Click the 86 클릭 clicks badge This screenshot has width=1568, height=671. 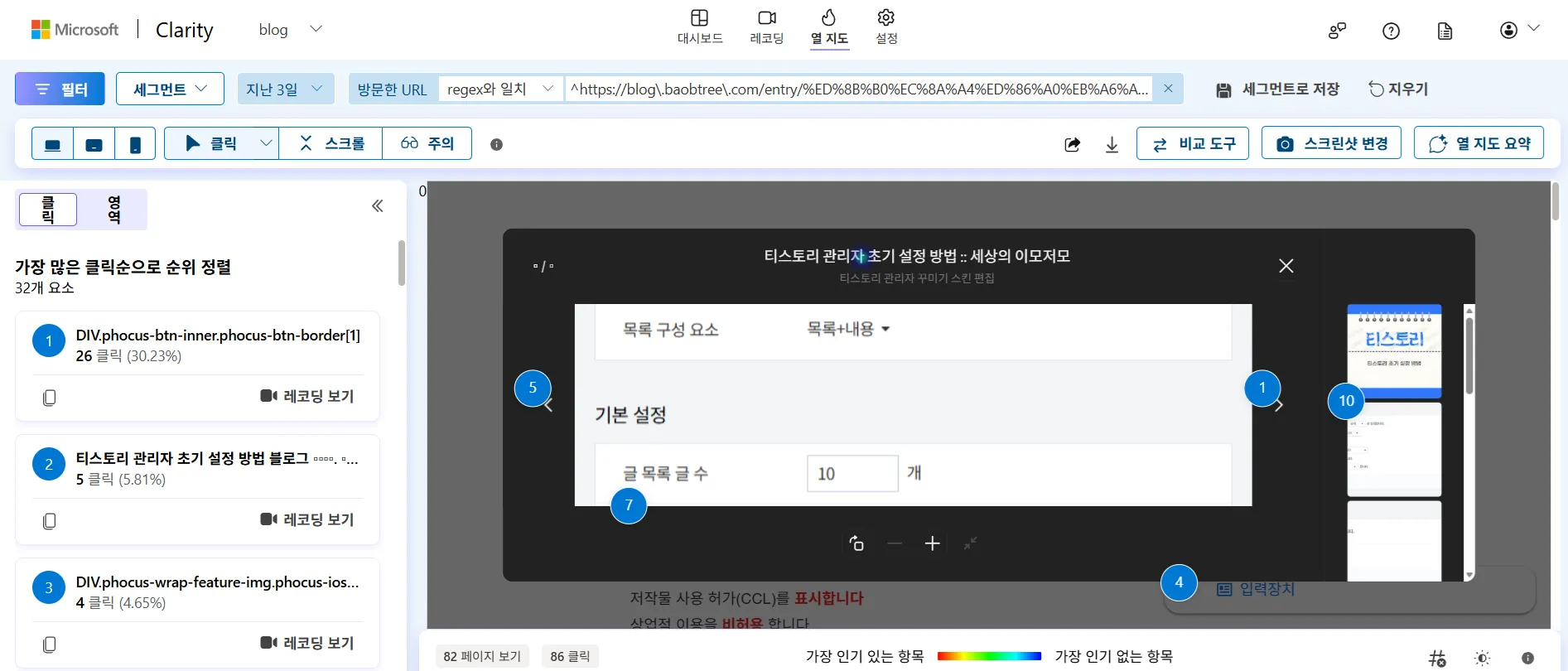[x=571, y=656]
